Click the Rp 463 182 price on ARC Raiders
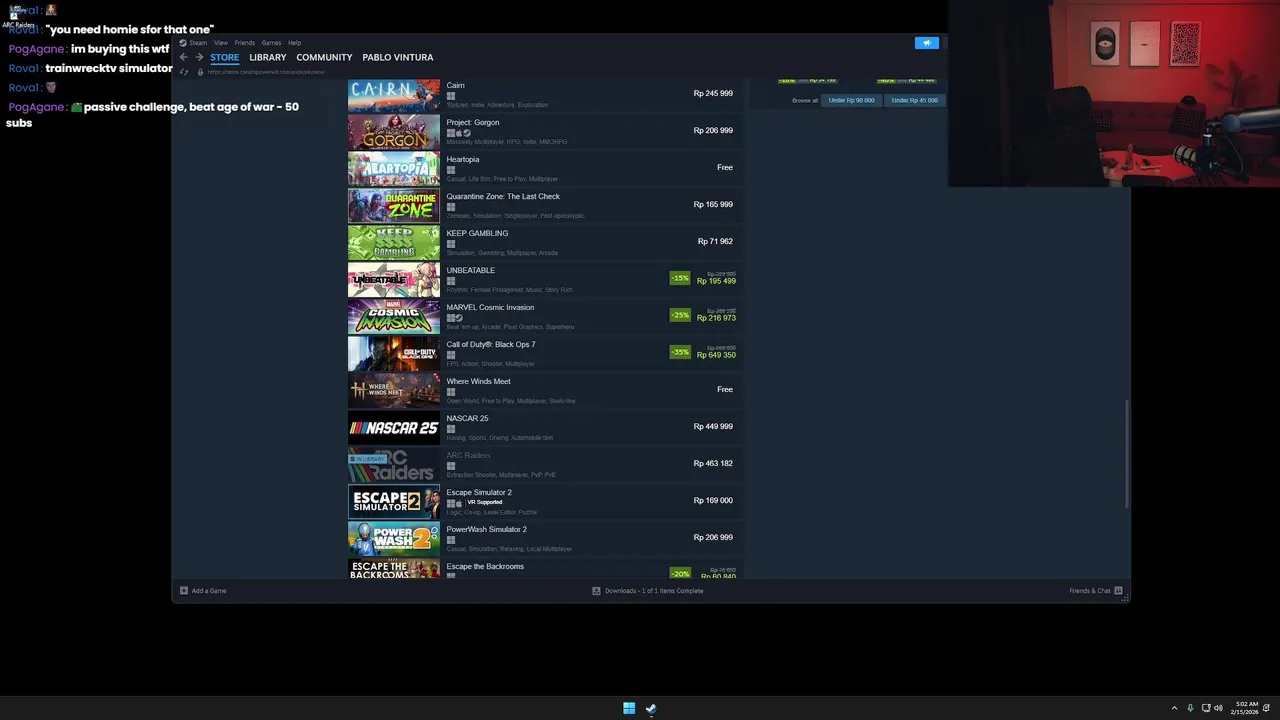The height and width of the screenshot is (720, 1280). coord(713,463)
